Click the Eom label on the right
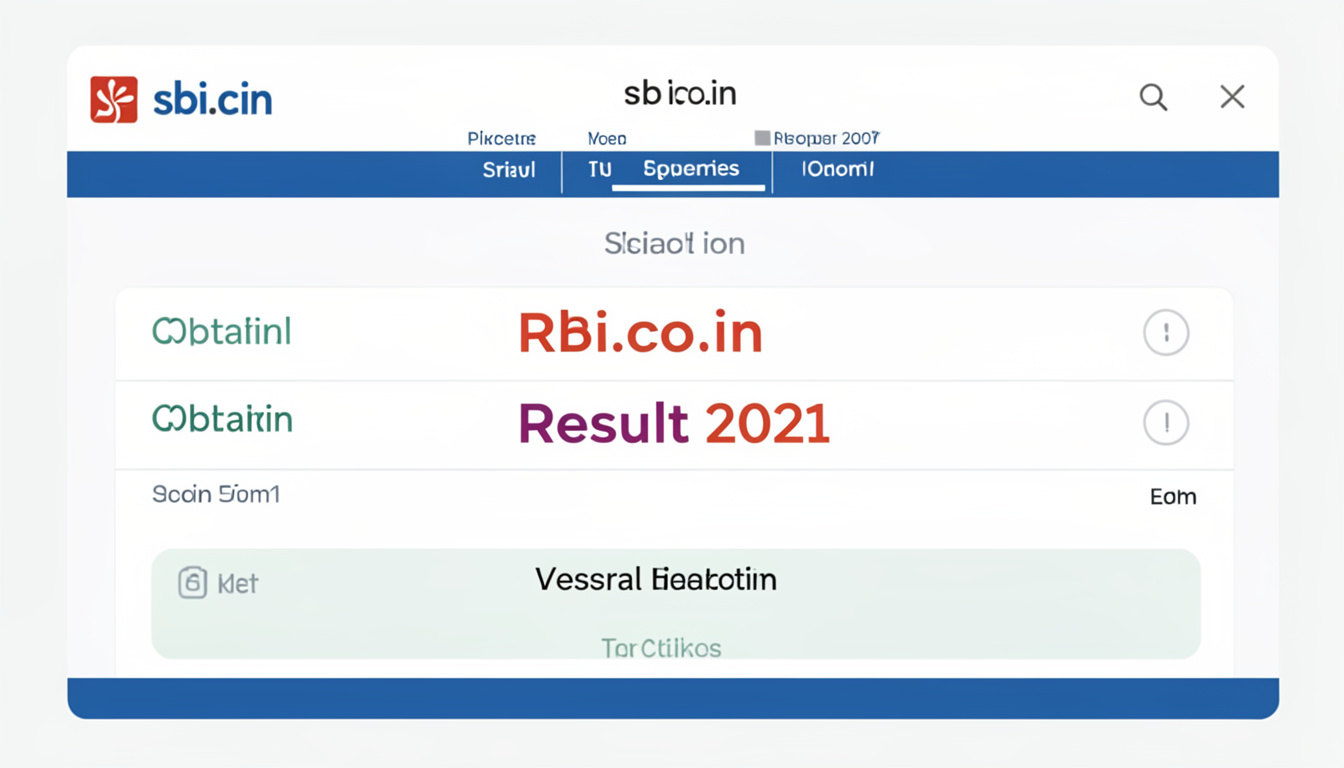The width and height of the screenshot is (1344, 768). tap(1172, 496)
